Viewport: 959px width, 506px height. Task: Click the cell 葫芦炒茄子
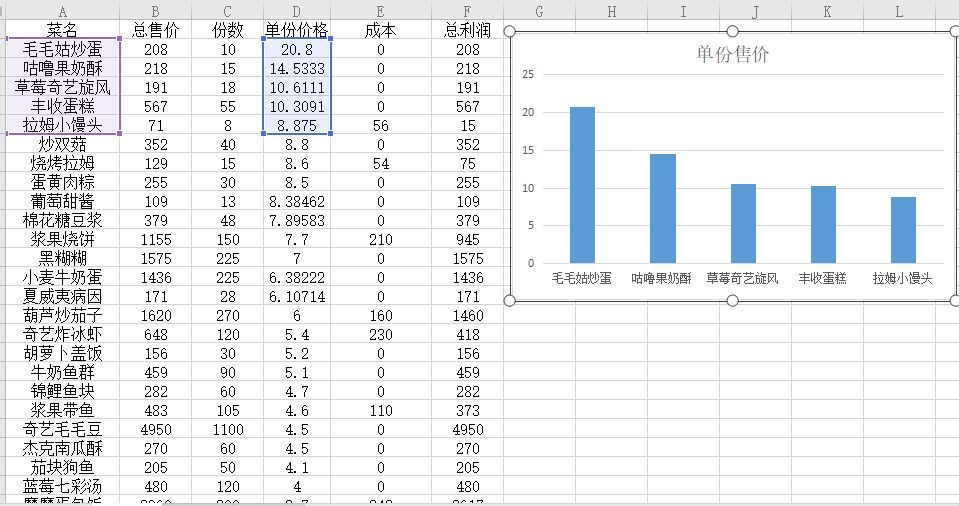click(62, 315)
